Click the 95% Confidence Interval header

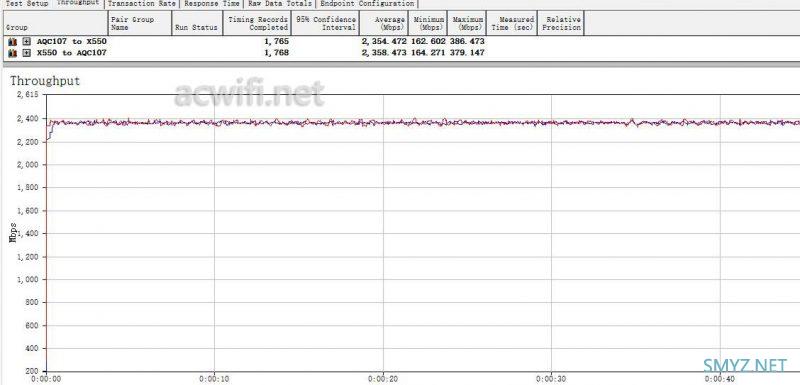(325, 23)
